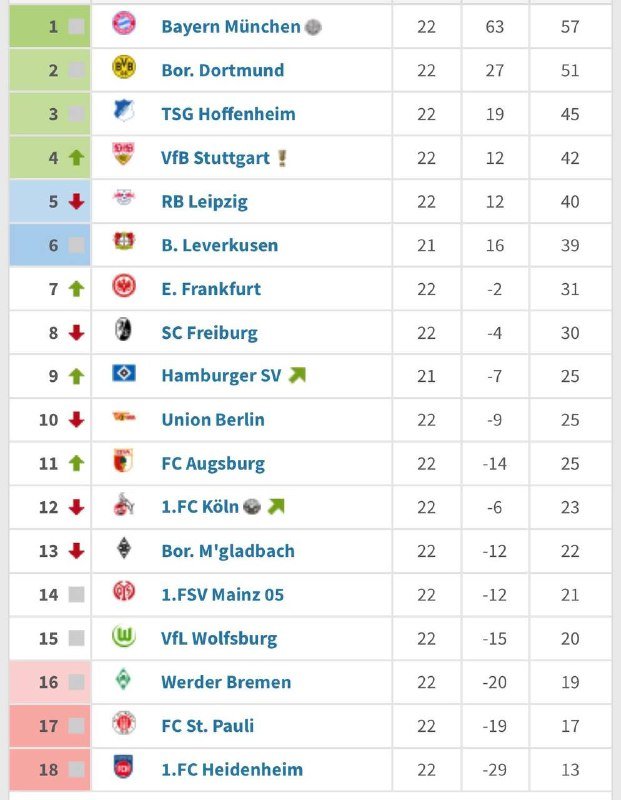Image resolution: width=621 pixels, height=800 pixels.
Task: Select the 1.FSV Mainz 05 link
Action: [x=222, y=595]
